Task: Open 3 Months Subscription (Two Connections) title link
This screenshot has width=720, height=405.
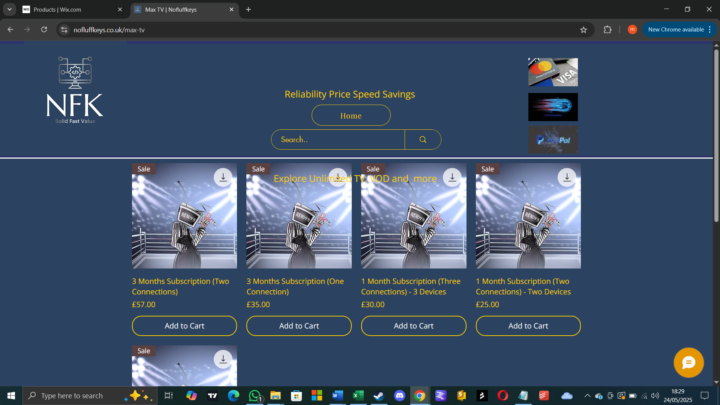Action: 180,287
